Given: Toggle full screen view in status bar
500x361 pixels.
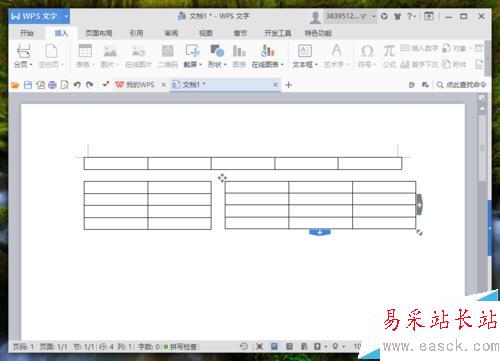Looking at the screenshot, I should click(x=259, y=347).
